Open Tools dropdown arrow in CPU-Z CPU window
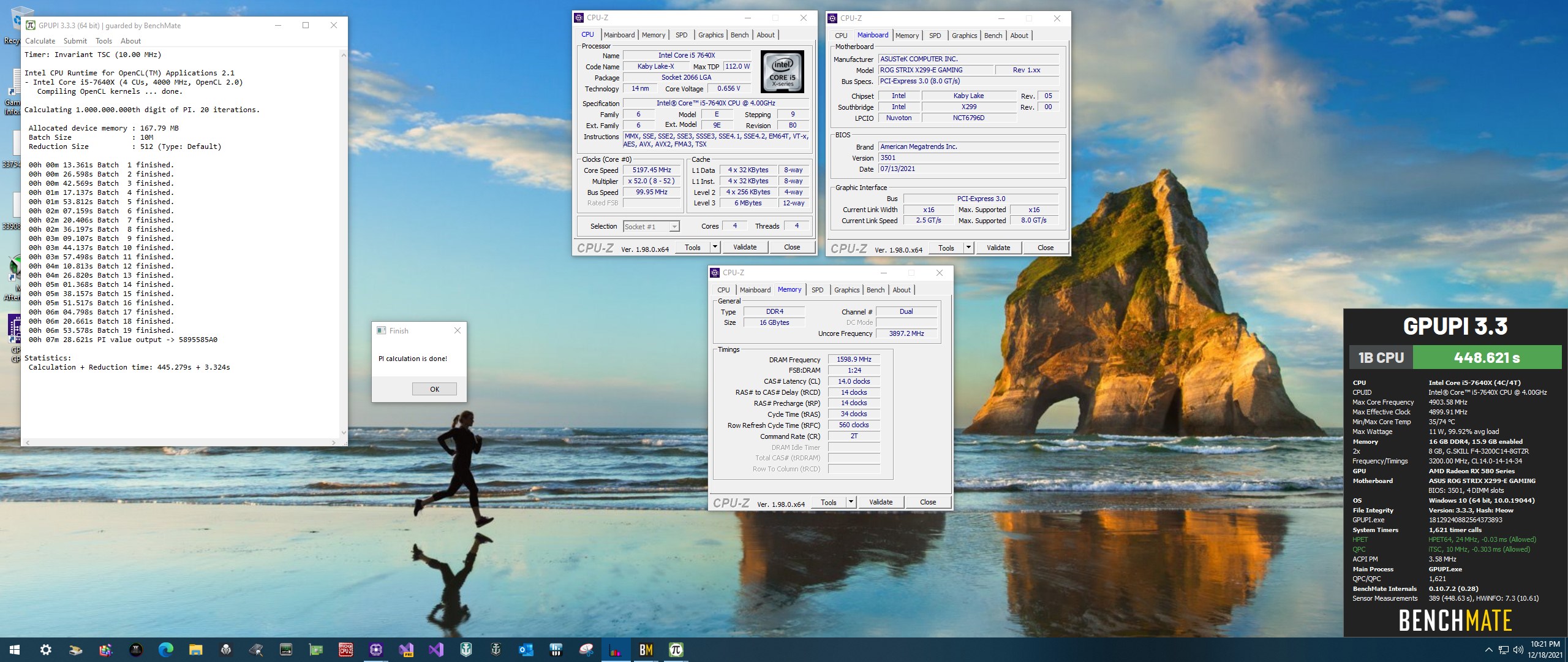Image resolution: width=1568 pixels, height=662 pixels. [x=714, y=247]
